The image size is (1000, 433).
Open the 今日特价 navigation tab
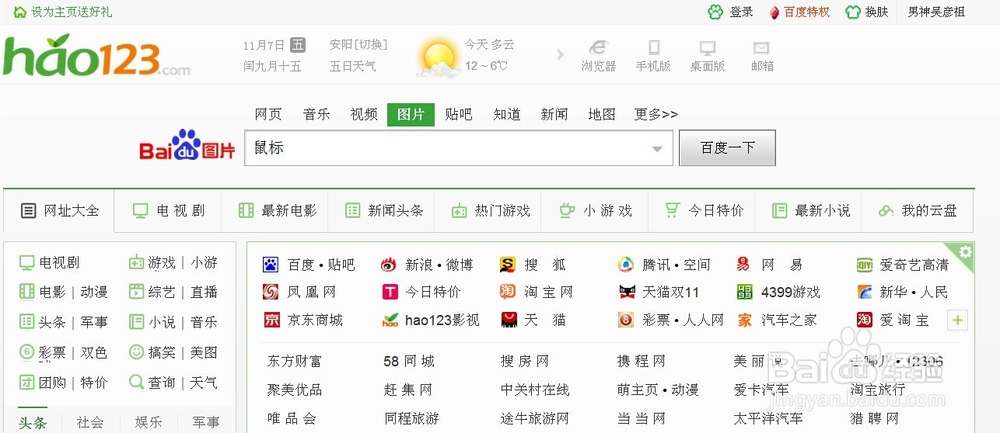point(702,210)
